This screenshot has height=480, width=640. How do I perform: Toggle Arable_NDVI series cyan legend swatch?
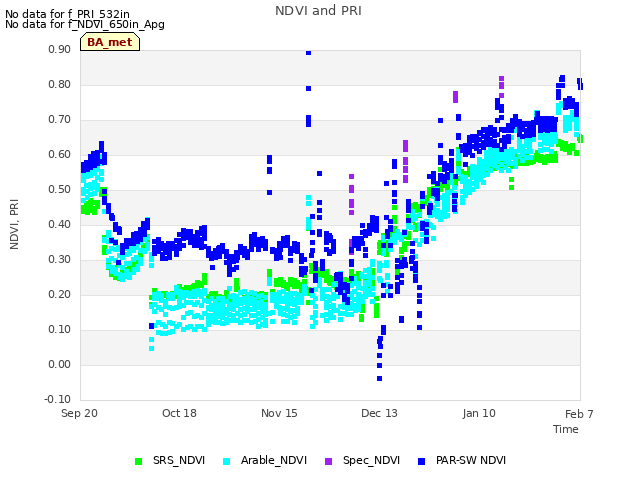click(227, 461)
